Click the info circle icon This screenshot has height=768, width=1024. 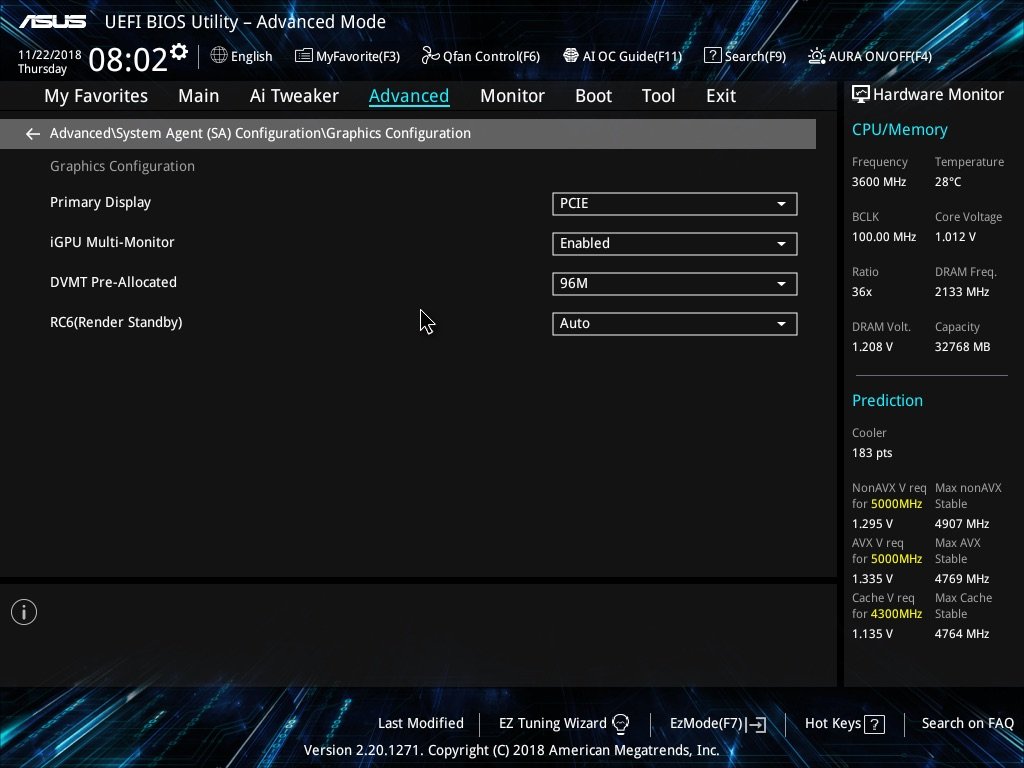click(x=24, y=612)
